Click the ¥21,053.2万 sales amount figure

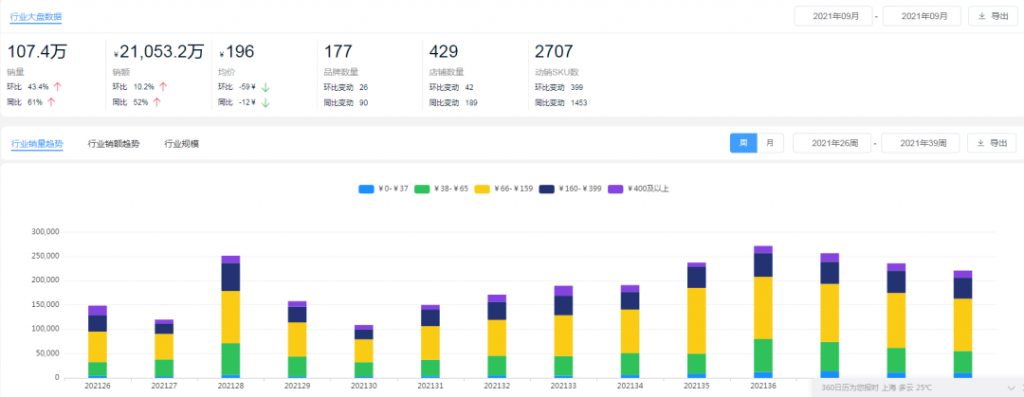(x=159, y=52)
